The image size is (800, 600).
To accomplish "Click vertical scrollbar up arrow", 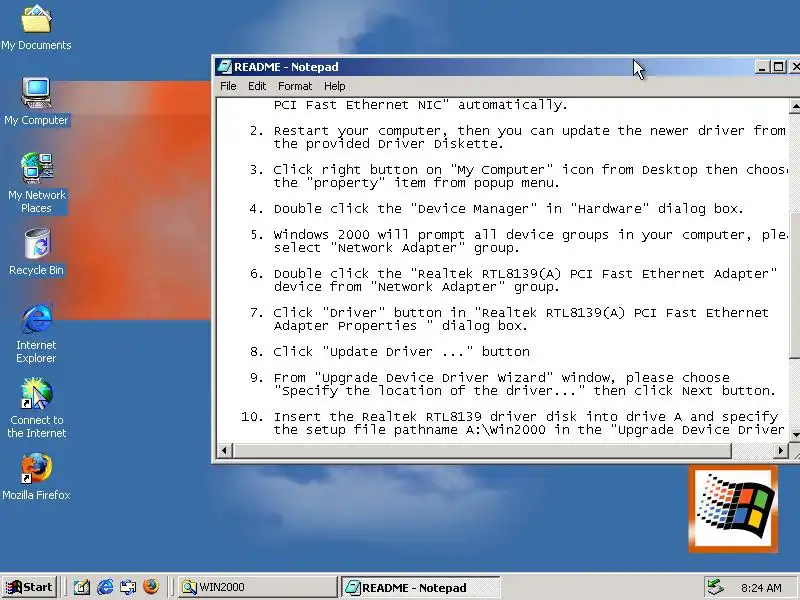I will point(795,106).
